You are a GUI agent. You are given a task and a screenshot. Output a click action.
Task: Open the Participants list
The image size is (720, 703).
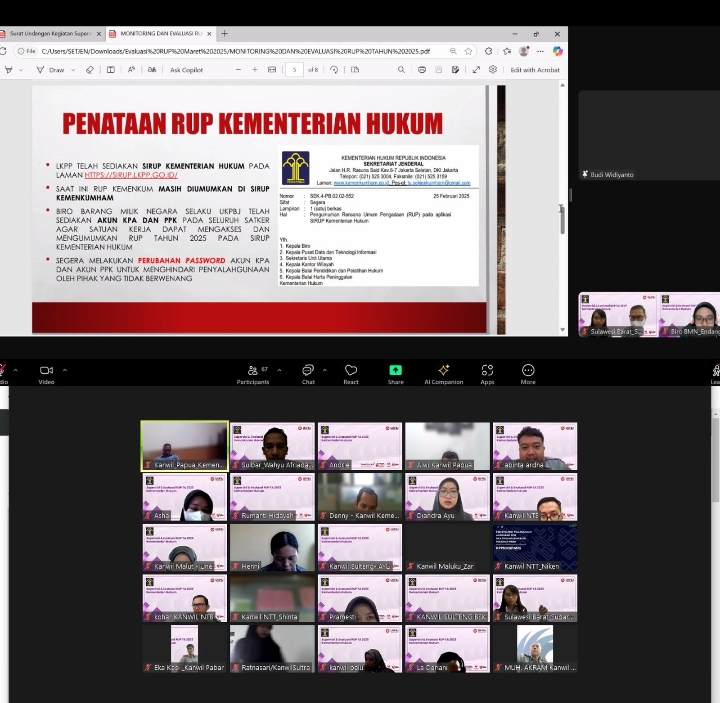tap(253, 373)
